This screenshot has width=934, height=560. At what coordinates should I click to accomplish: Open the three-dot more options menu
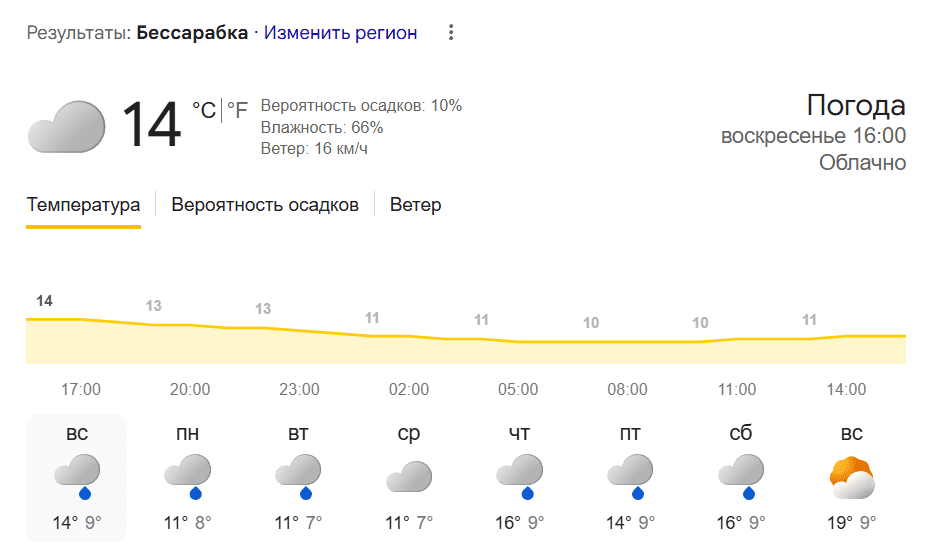coord(451,33)
